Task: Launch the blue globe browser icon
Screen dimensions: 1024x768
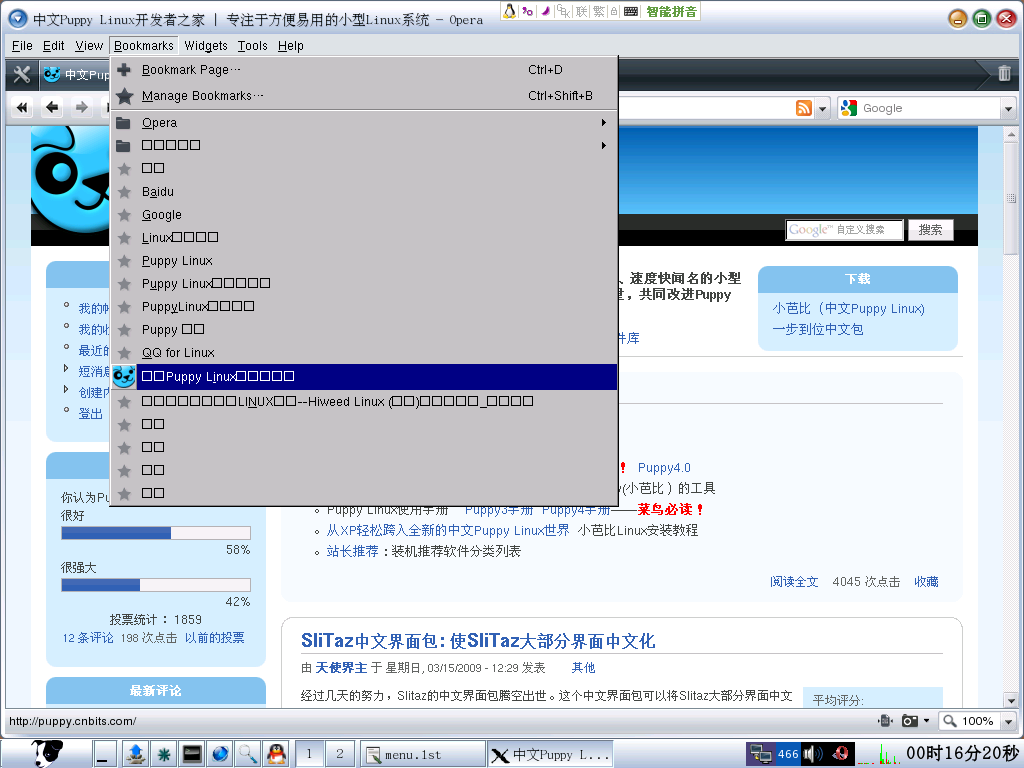Action: 220,754
